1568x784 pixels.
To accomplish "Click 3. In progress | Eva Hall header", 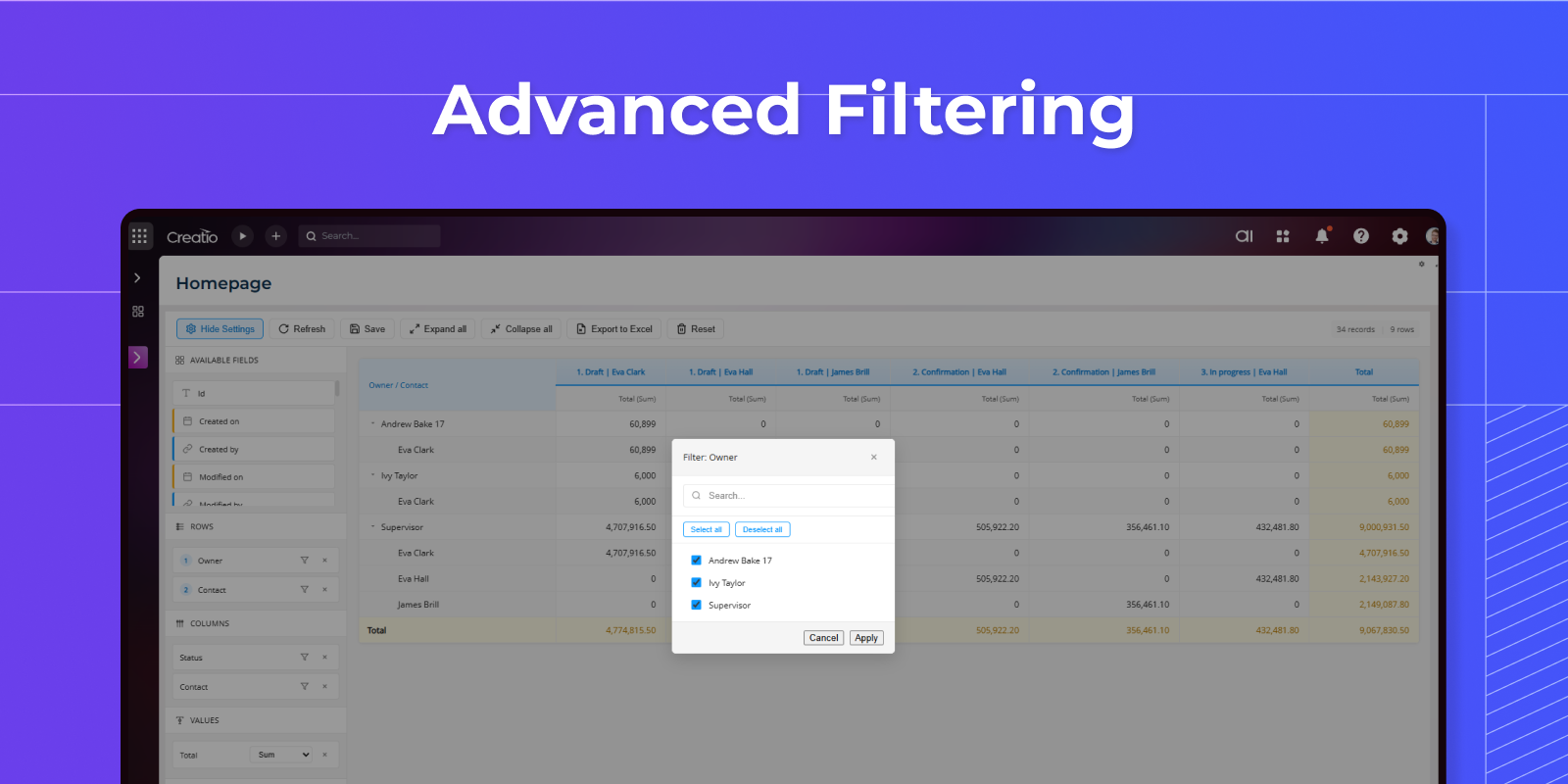I will 1244,372.
